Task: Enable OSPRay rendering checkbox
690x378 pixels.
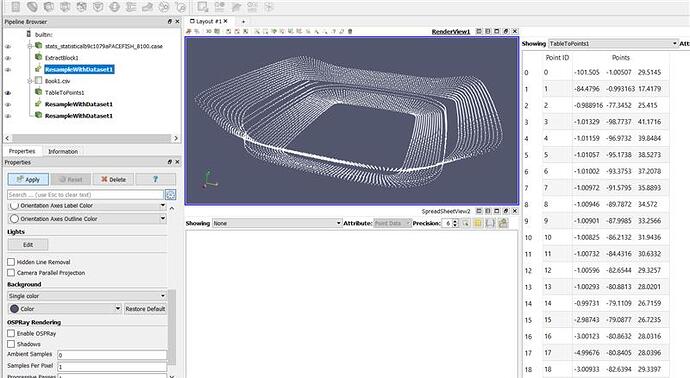Action: point(11,334)
